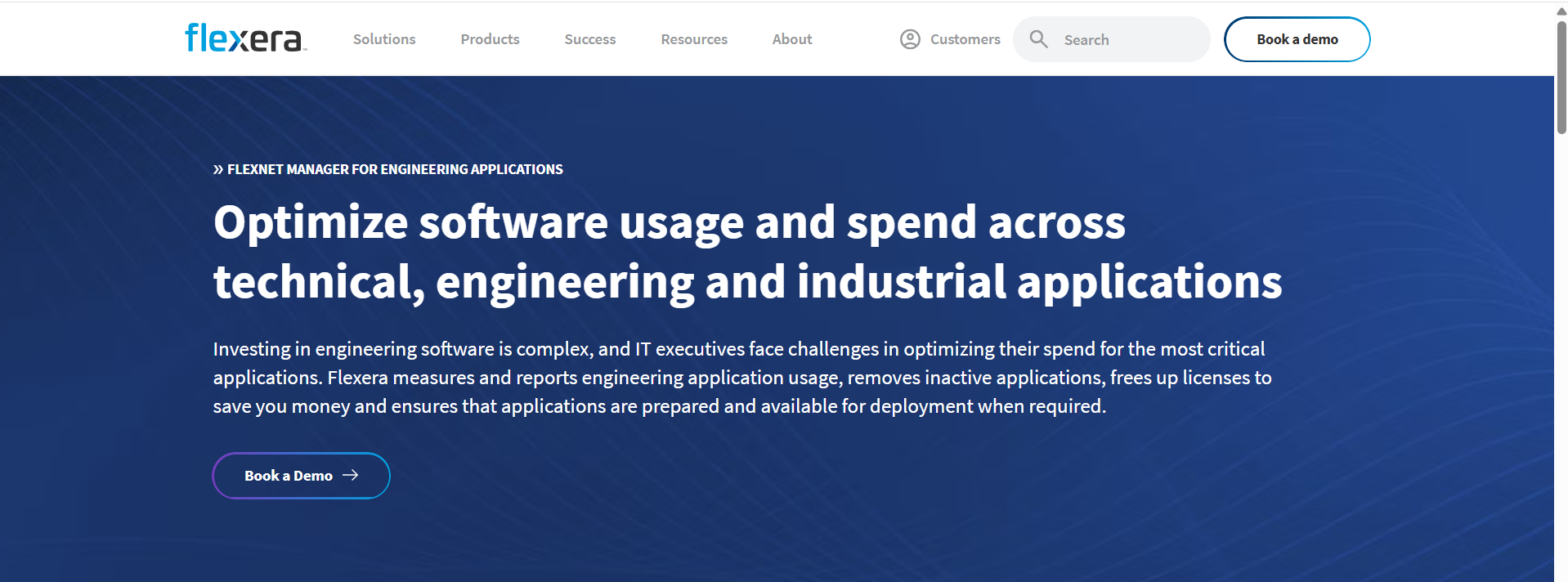The image size is (1568, 582).
Task: Click the Investing in engineering software paragraph
Action: pyautogui.click(x=741, y=378)
